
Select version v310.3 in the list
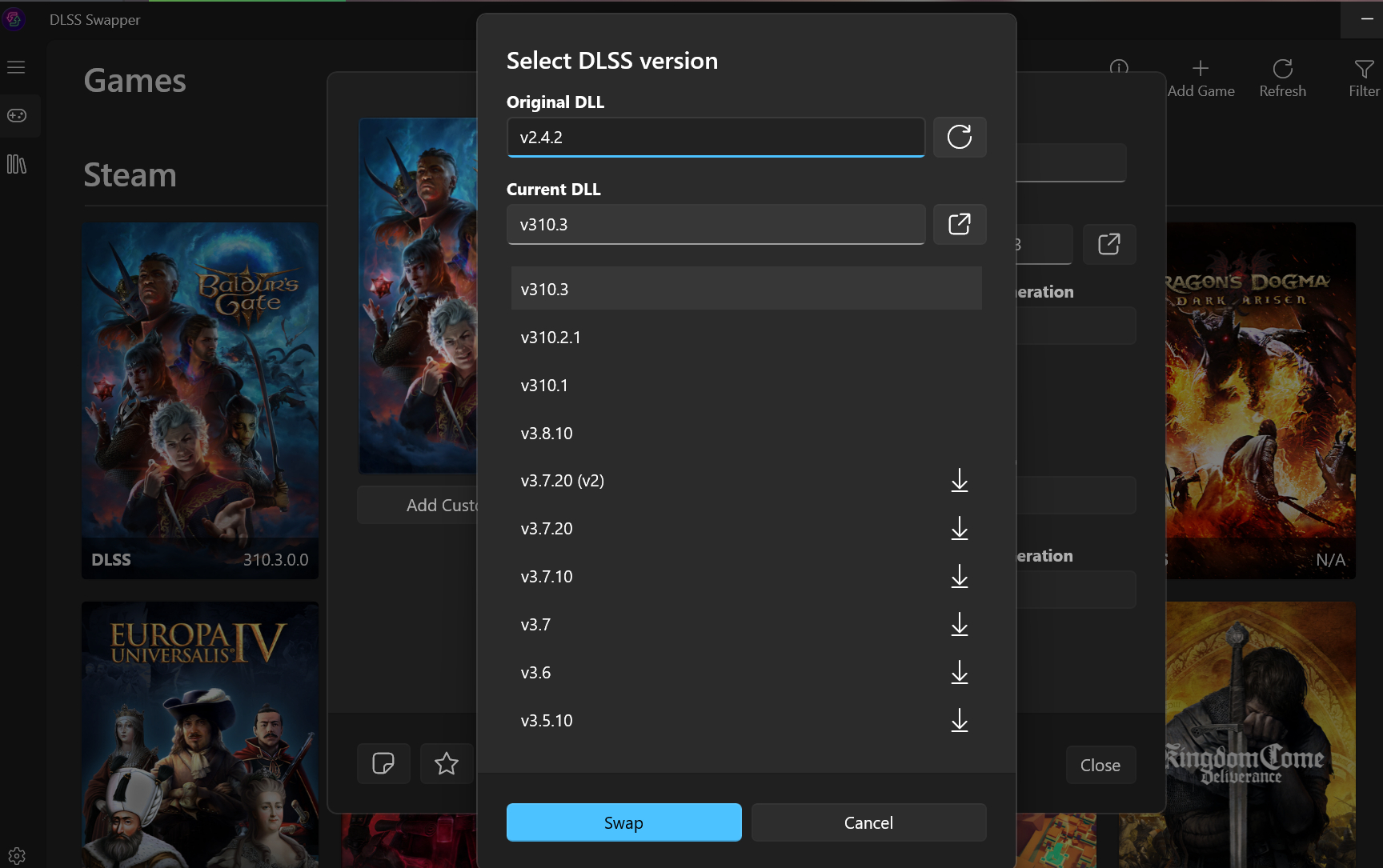746,289
